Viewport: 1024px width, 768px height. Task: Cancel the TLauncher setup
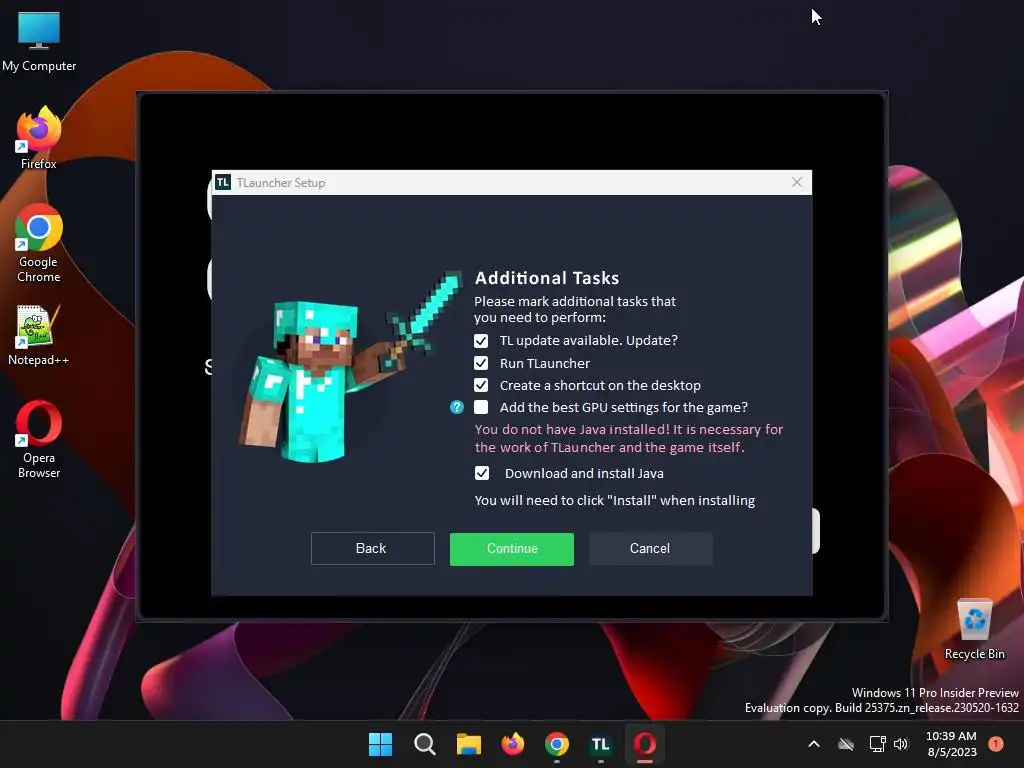650,549
